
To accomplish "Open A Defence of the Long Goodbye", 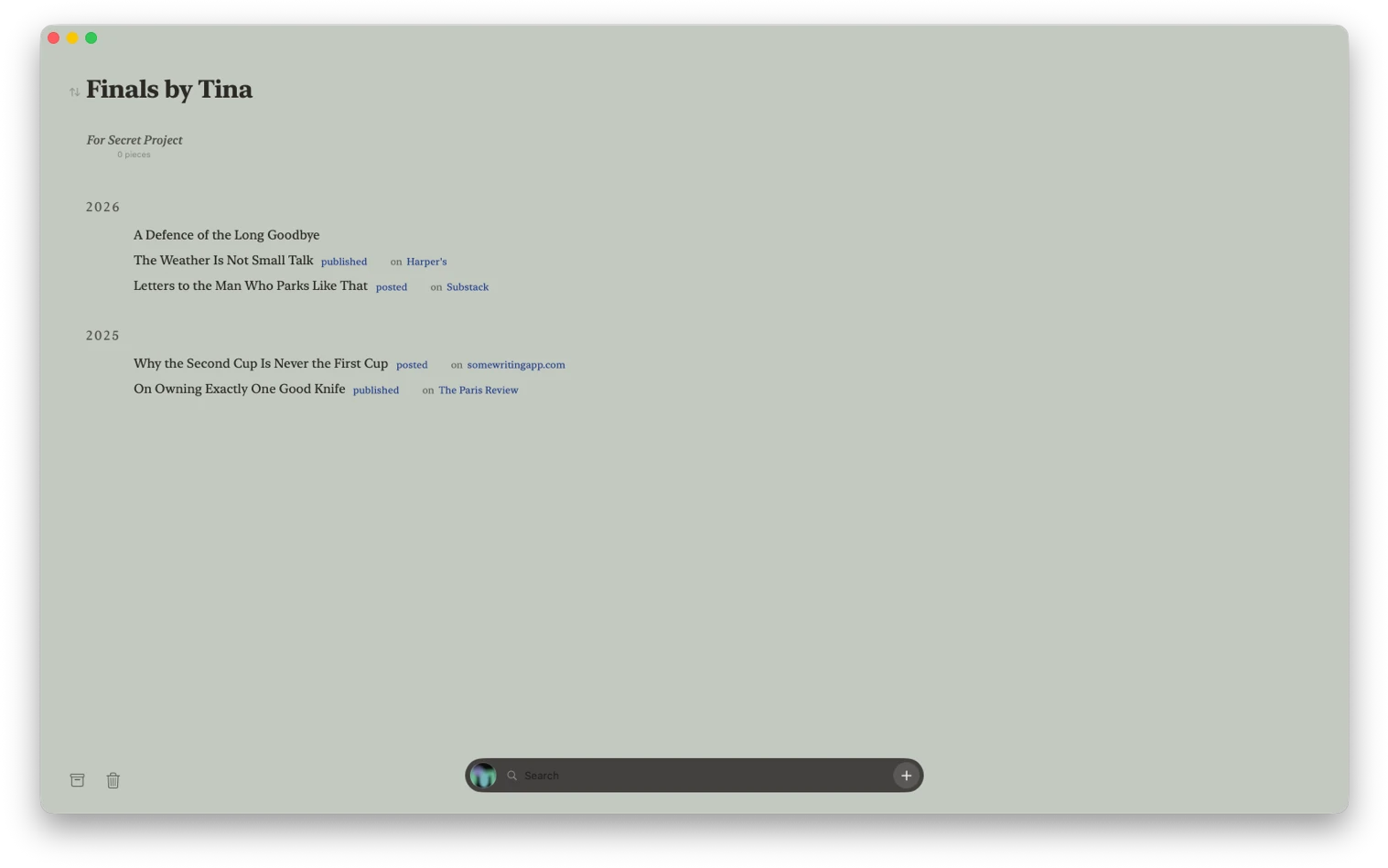I will point(227,235).
